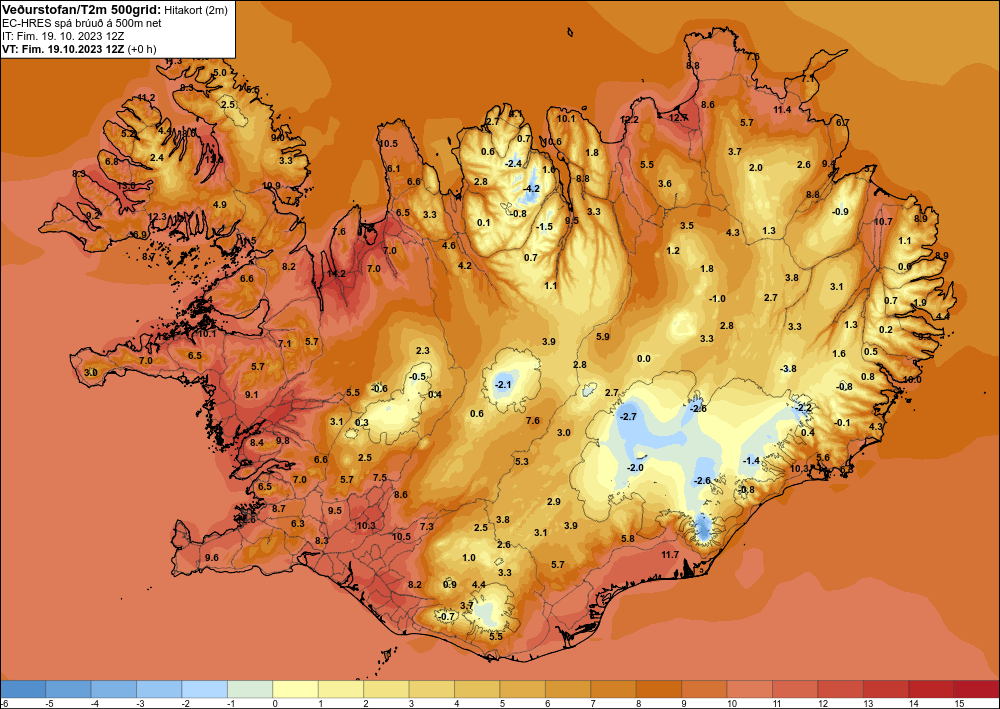Image resolution: width=1000 pixels, height=709 pixels.
Task: Click the 12.2 temperature label
Action: [x=629, y=120]
